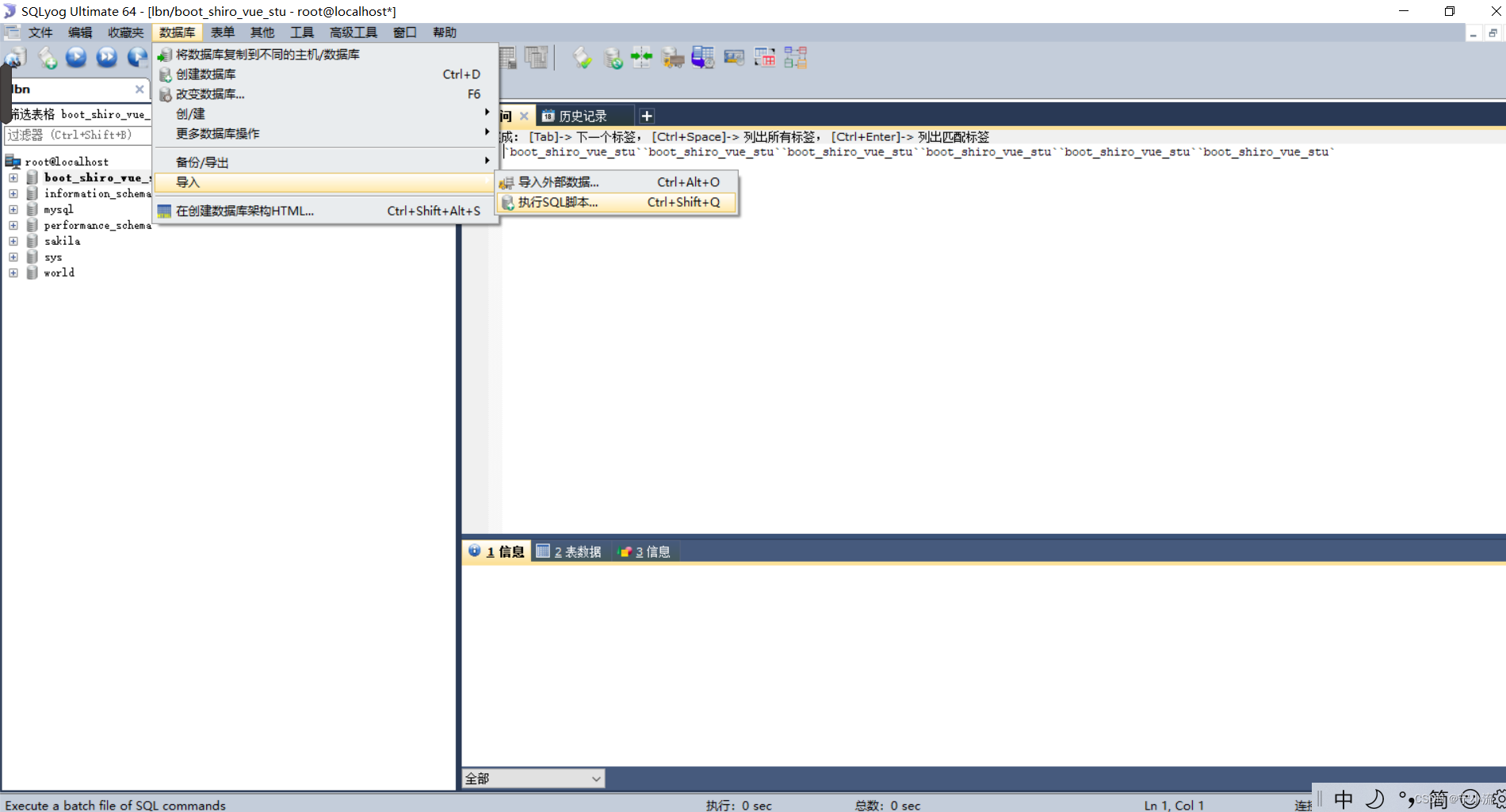
Task: Expand the world database node
Action: tap(13, 273)
